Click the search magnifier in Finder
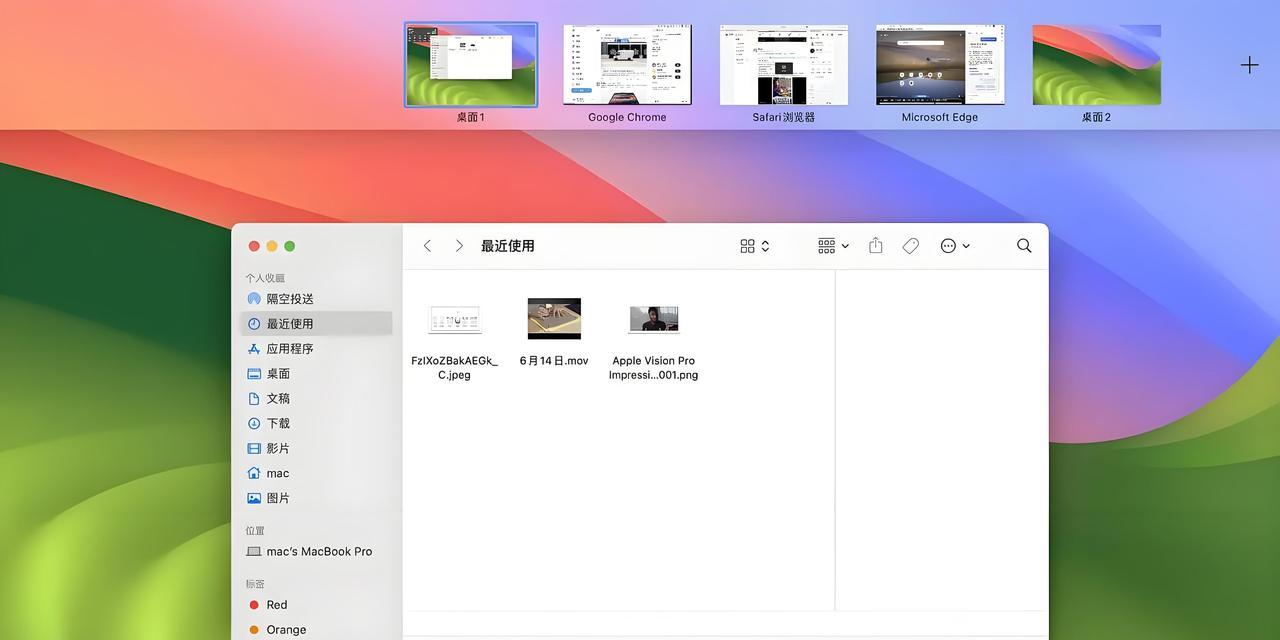 pyautogui.click(x=1024, y=245)
